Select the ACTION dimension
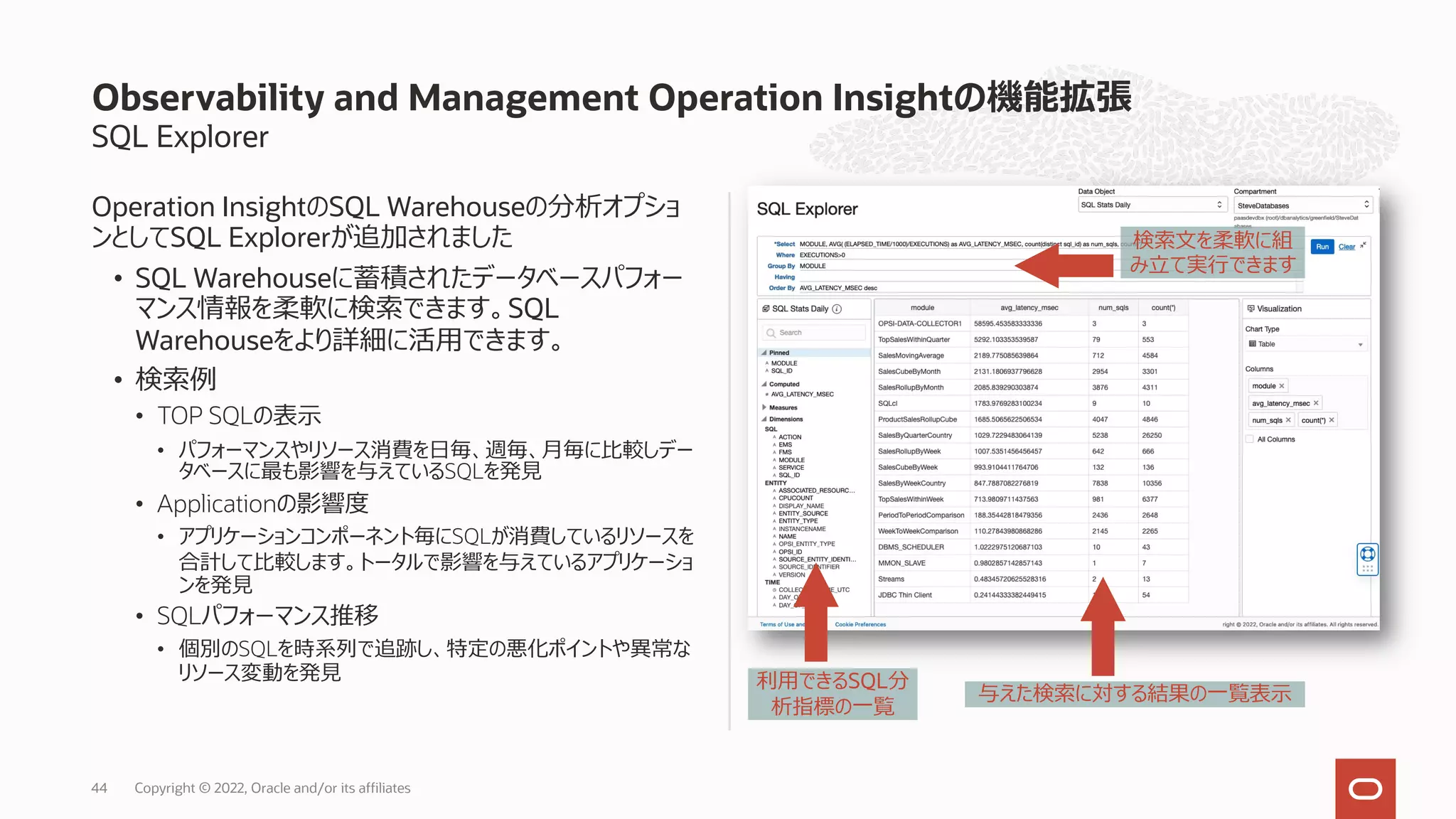The height and width of the screenshot is (819, 1456). tap(789, 437)
